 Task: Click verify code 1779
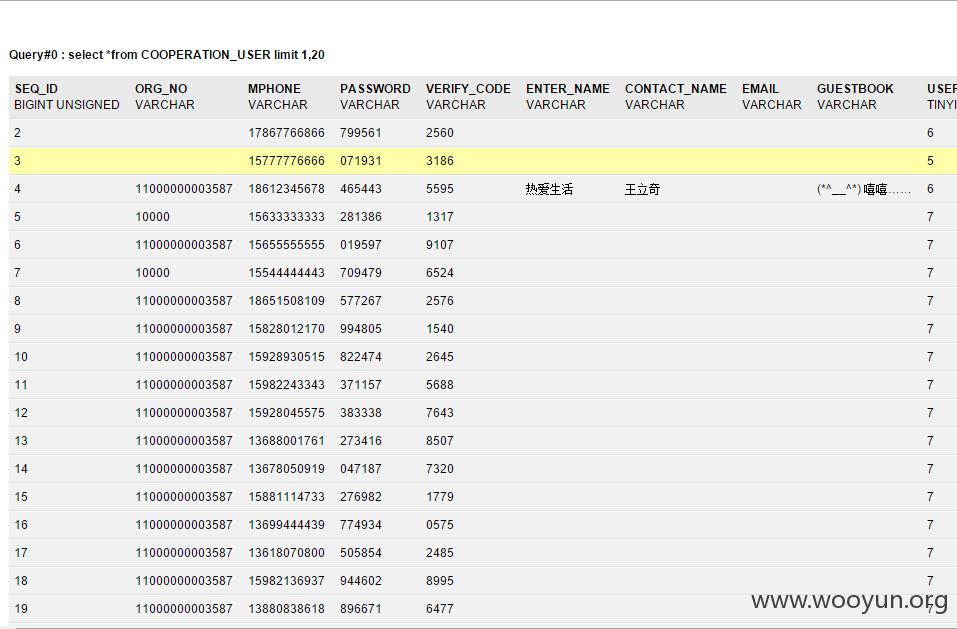coord(440,497)
